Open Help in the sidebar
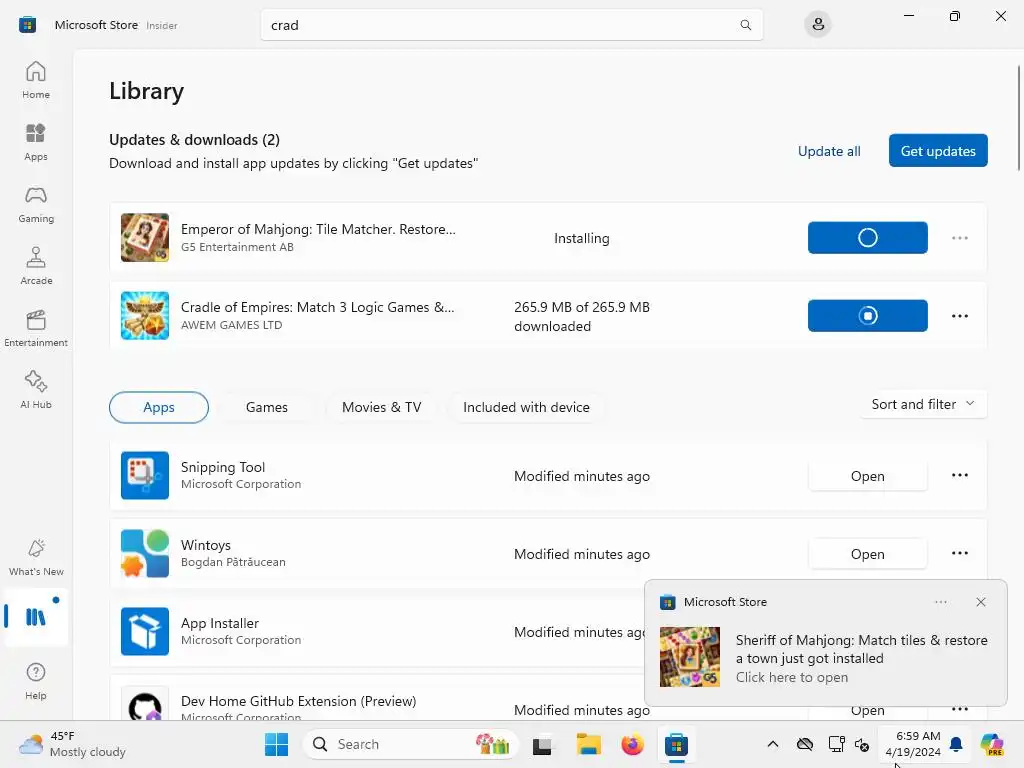 [36, 681]
